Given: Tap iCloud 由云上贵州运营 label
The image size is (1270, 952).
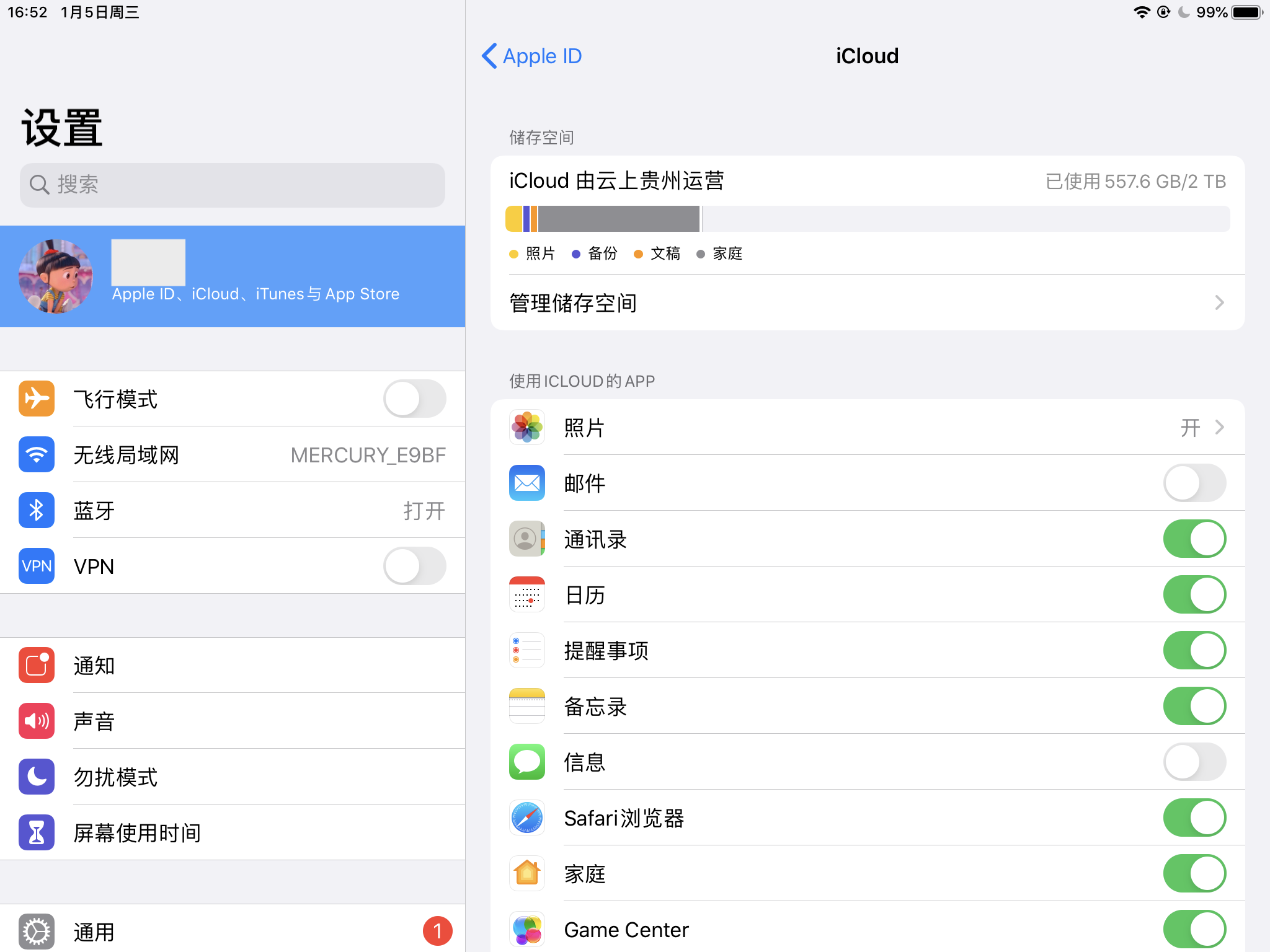Looking at the screenshot, I should point(616,180).
